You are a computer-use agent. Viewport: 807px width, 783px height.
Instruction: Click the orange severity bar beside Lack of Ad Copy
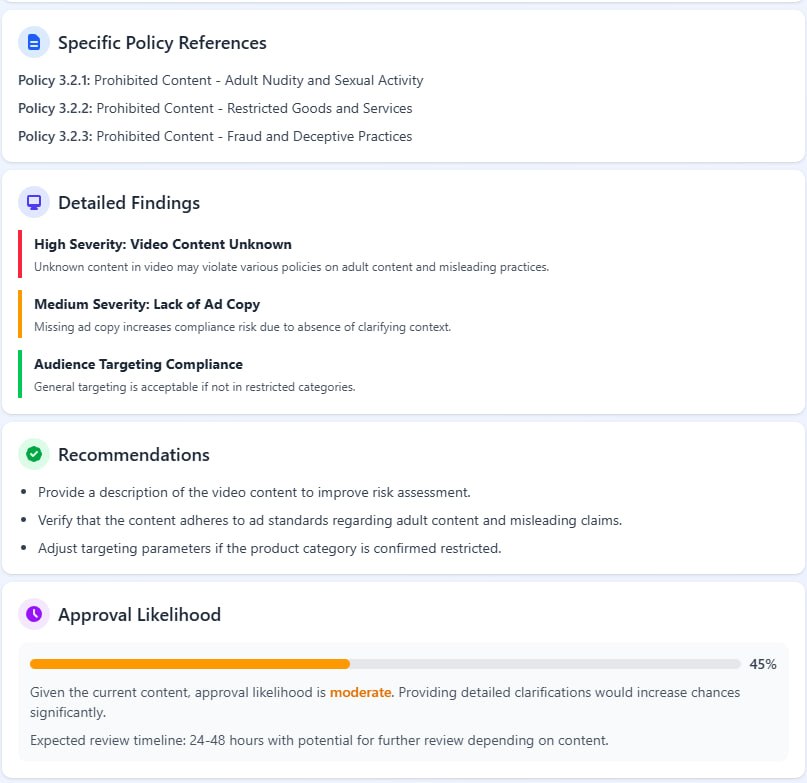point(20,314)
